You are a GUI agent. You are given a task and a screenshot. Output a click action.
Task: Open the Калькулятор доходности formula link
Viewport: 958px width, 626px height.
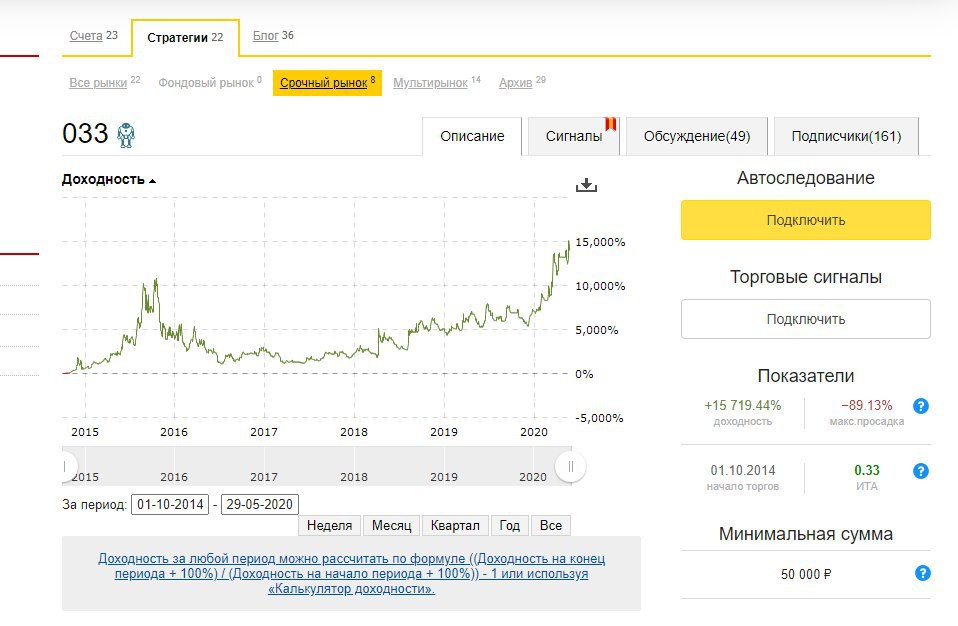(351, 590)
